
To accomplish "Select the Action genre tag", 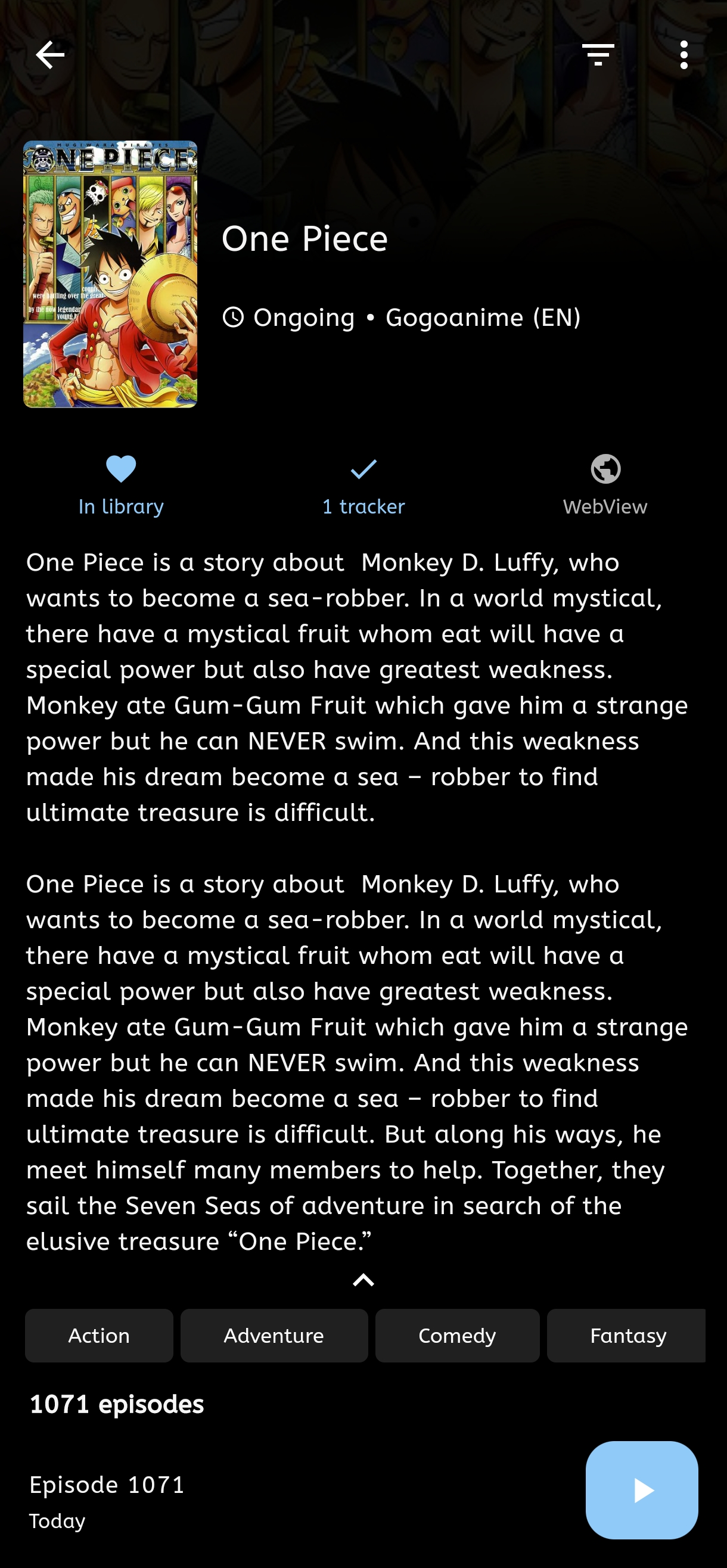I will (100, 1336).
